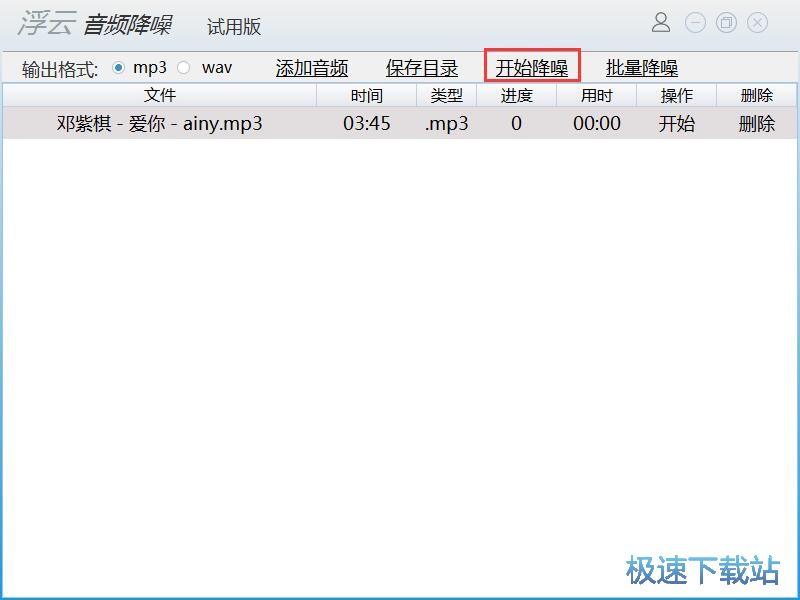Launch 批量降噪 batch denoise
Screen dimensions: 800x600
click(x=642, y=68)
